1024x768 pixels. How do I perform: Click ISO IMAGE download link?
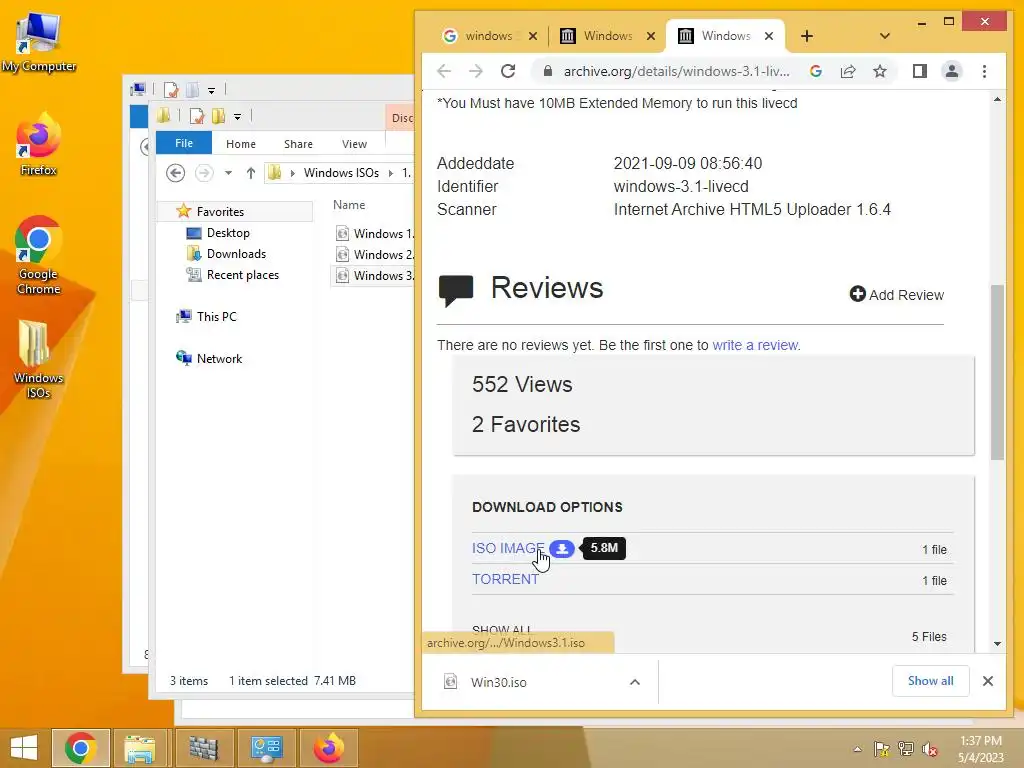508,548
